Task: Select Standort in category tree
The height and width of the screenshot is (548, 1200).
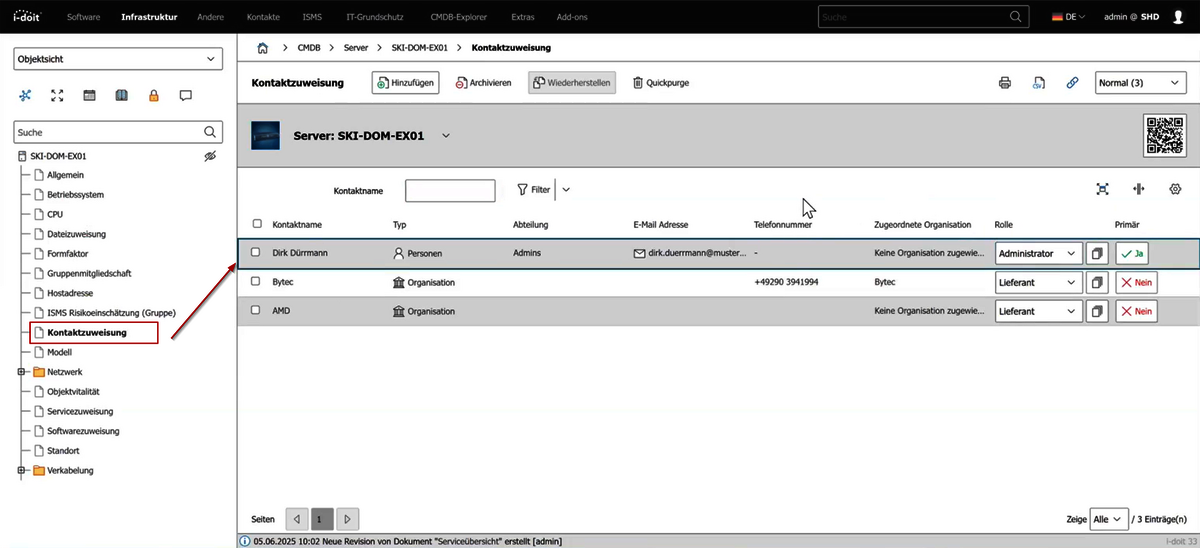Action: 63,451
